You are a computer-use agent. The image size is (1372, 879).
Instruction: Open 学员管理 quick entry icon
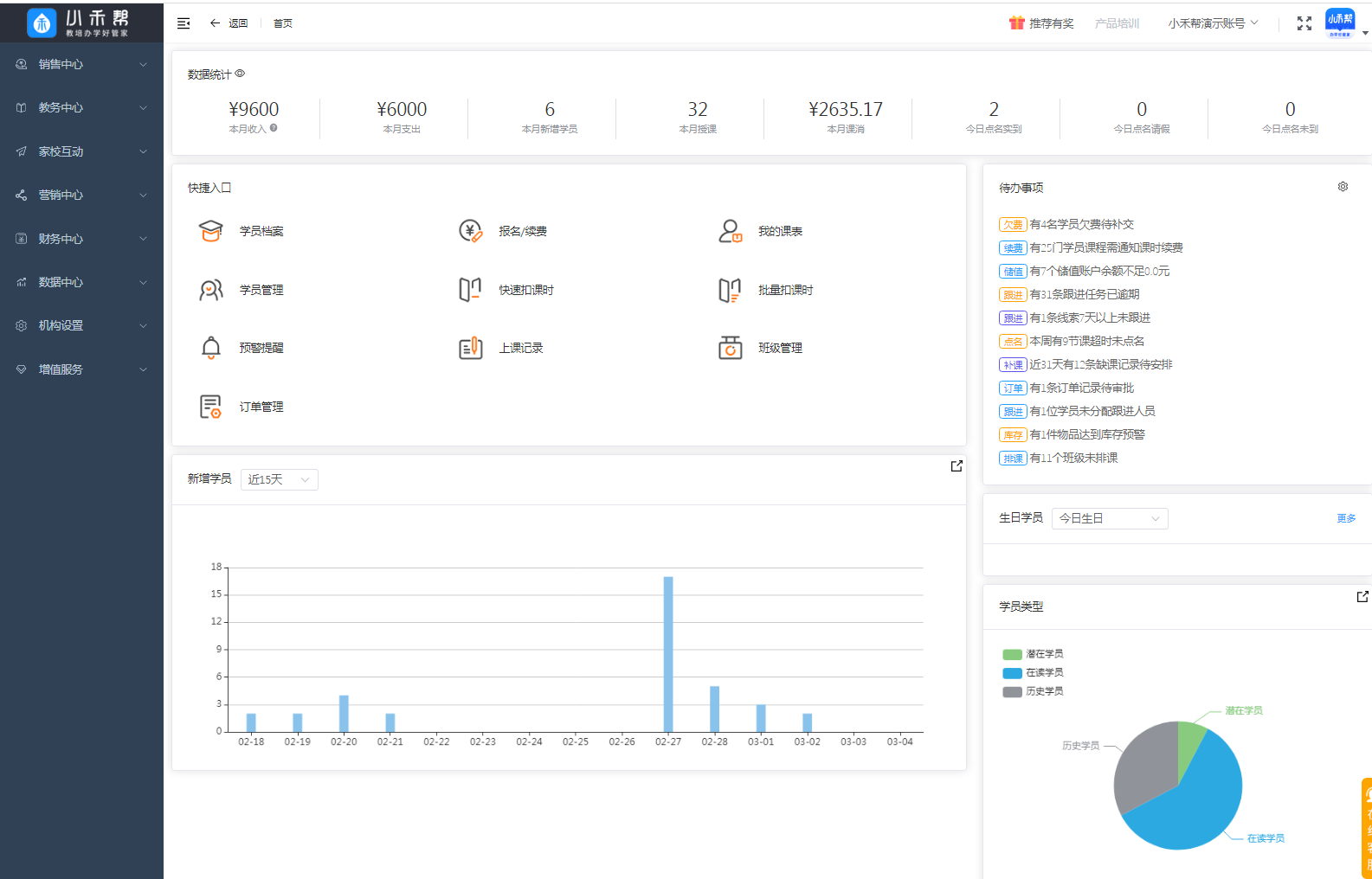[x=211, y=290]
